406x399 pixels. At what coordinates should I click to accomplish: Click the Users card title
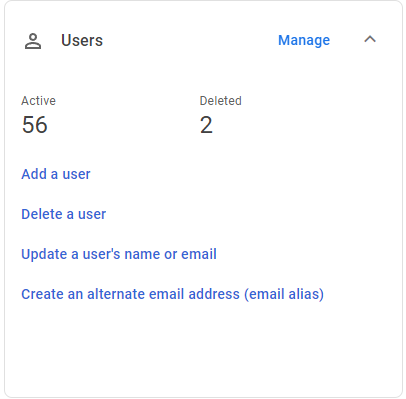(x=82, y=40)
